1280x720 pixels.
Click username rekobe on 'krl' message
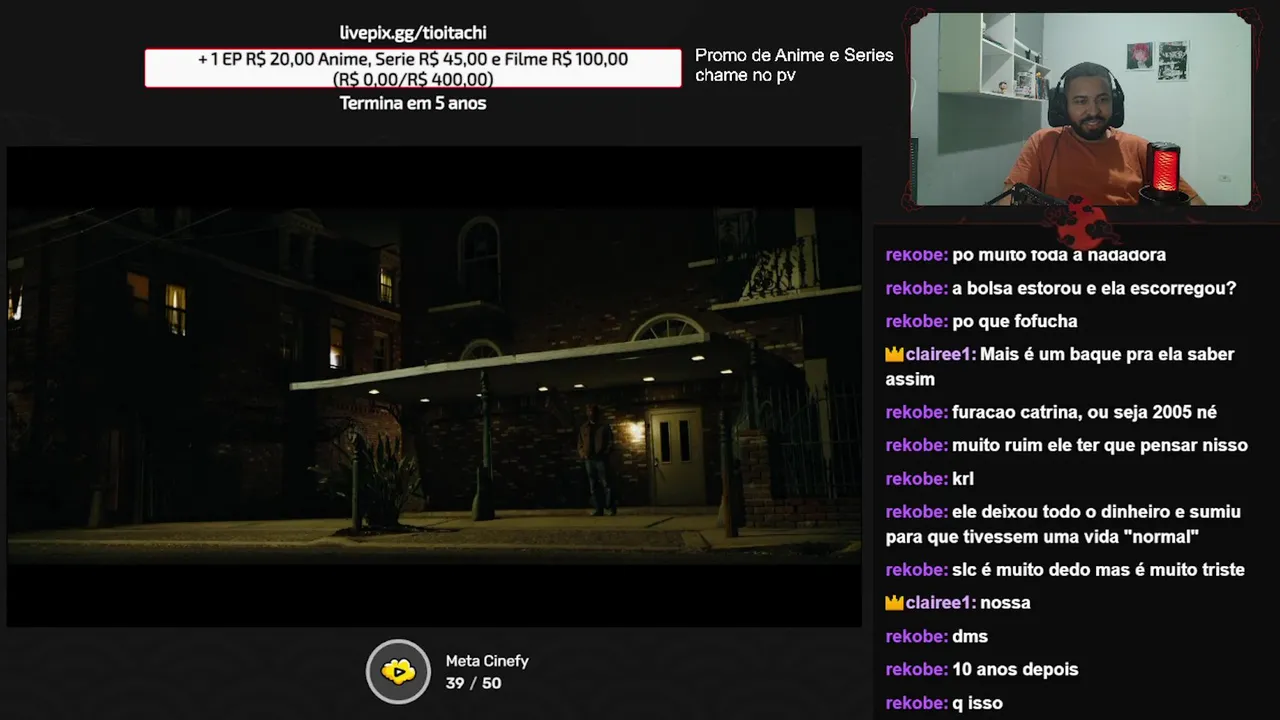[916, 478]
